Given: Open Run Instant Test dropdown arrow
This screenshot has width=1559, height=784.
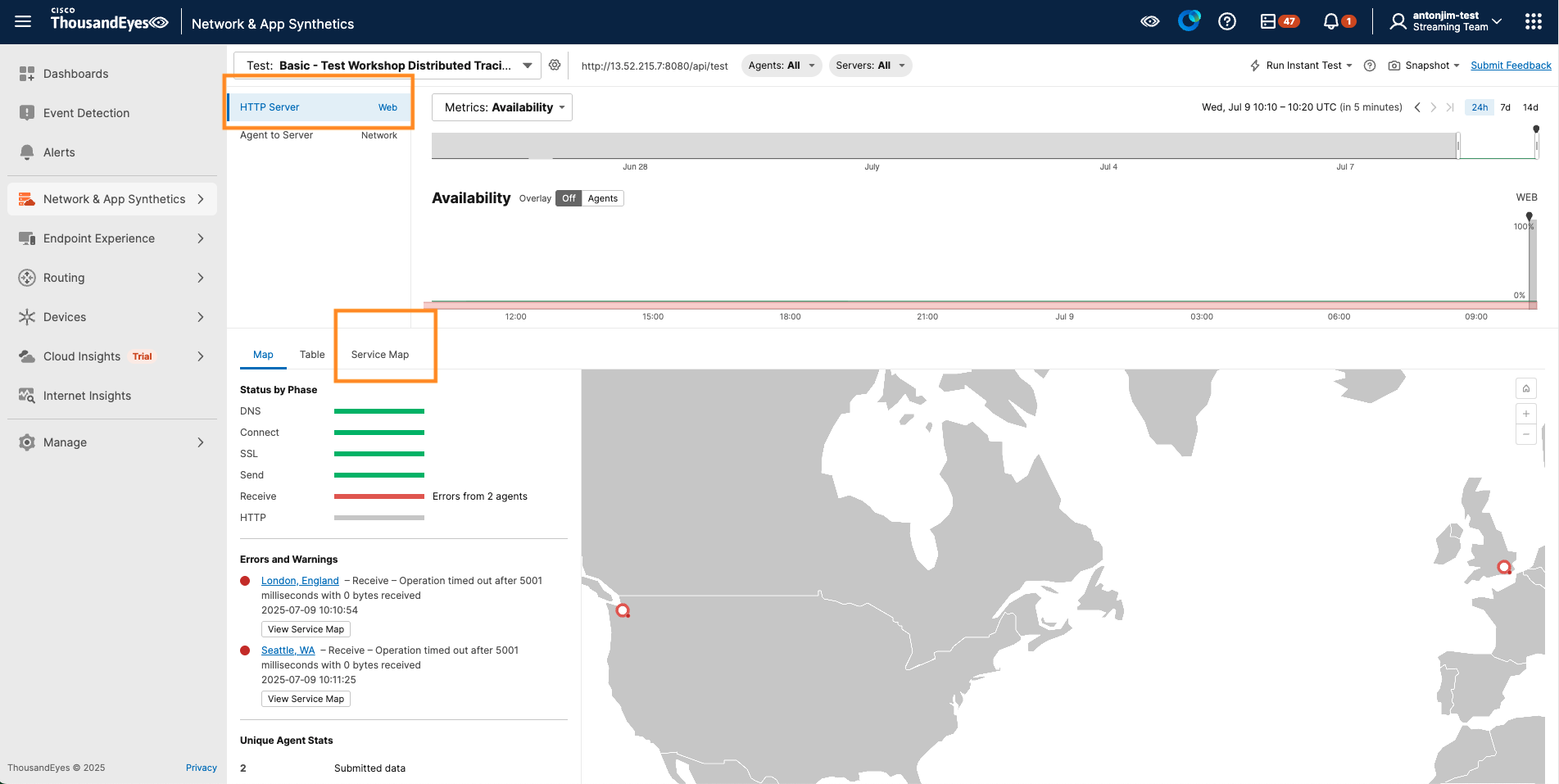Looking at the screenshot, I should 1349,66.
